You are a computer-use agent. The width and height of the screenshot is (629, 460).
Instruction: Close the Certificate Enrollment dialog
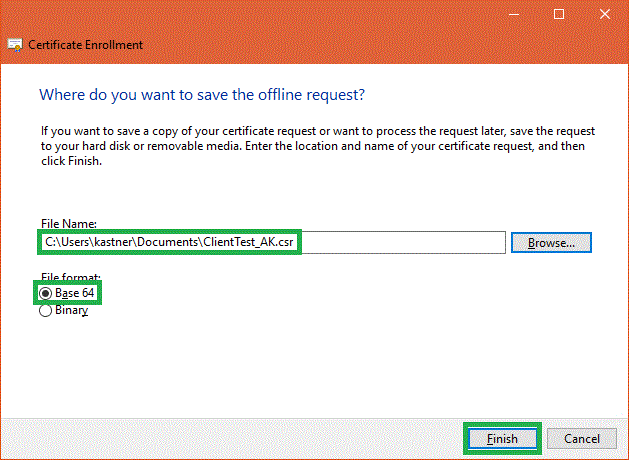click(605, 14)
